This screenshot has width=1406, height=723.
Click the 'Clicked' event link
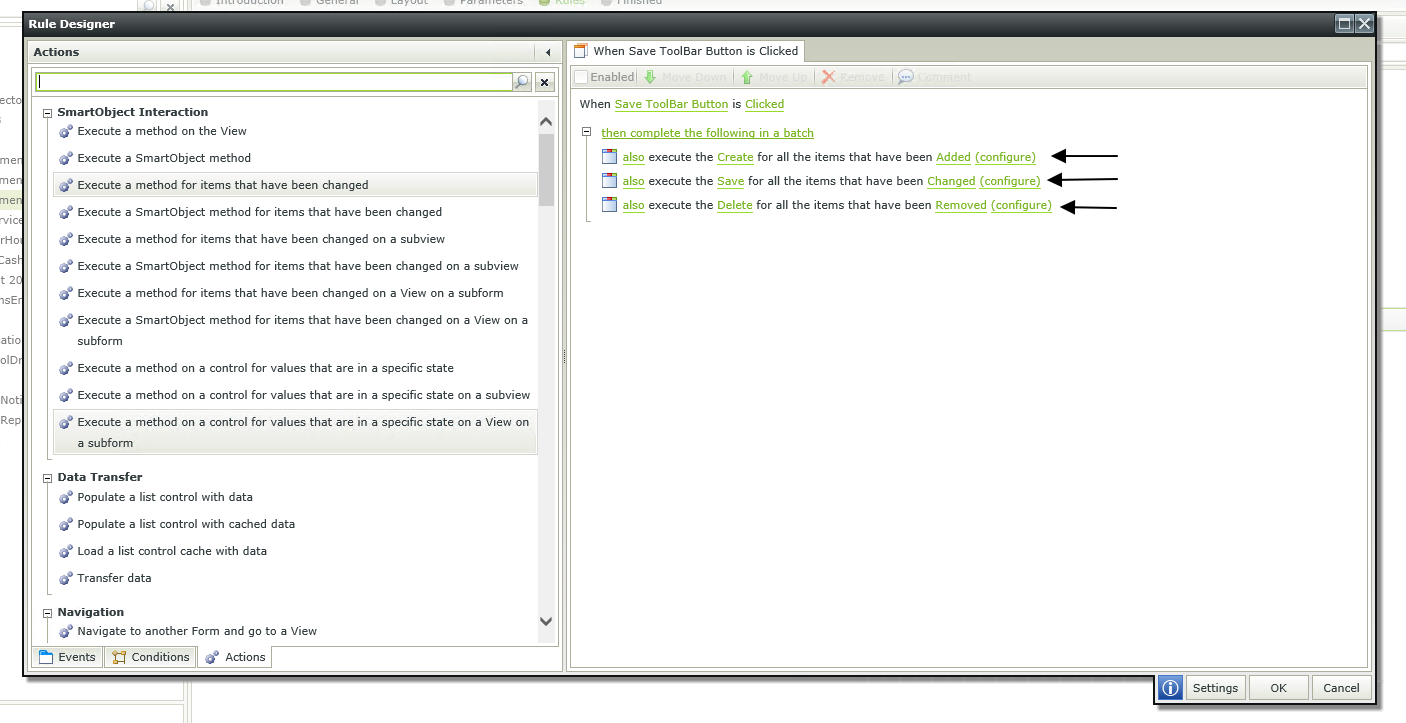(764, 104)
